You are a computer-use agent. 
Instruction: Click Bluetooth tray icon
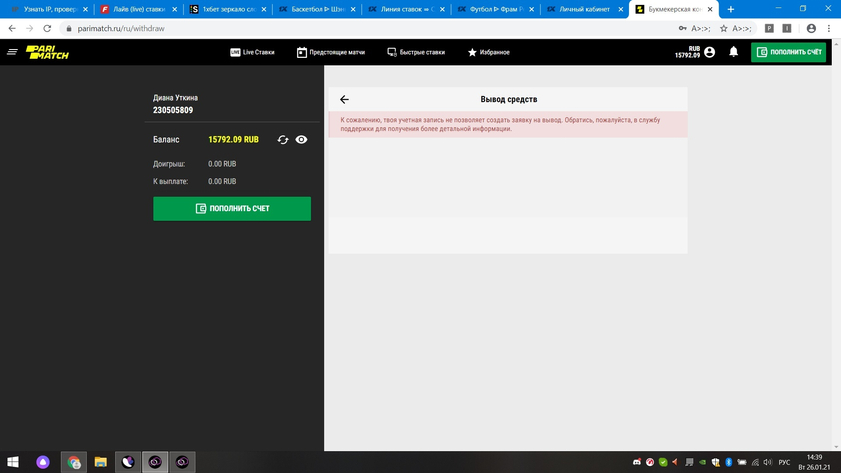coord(728,462)
